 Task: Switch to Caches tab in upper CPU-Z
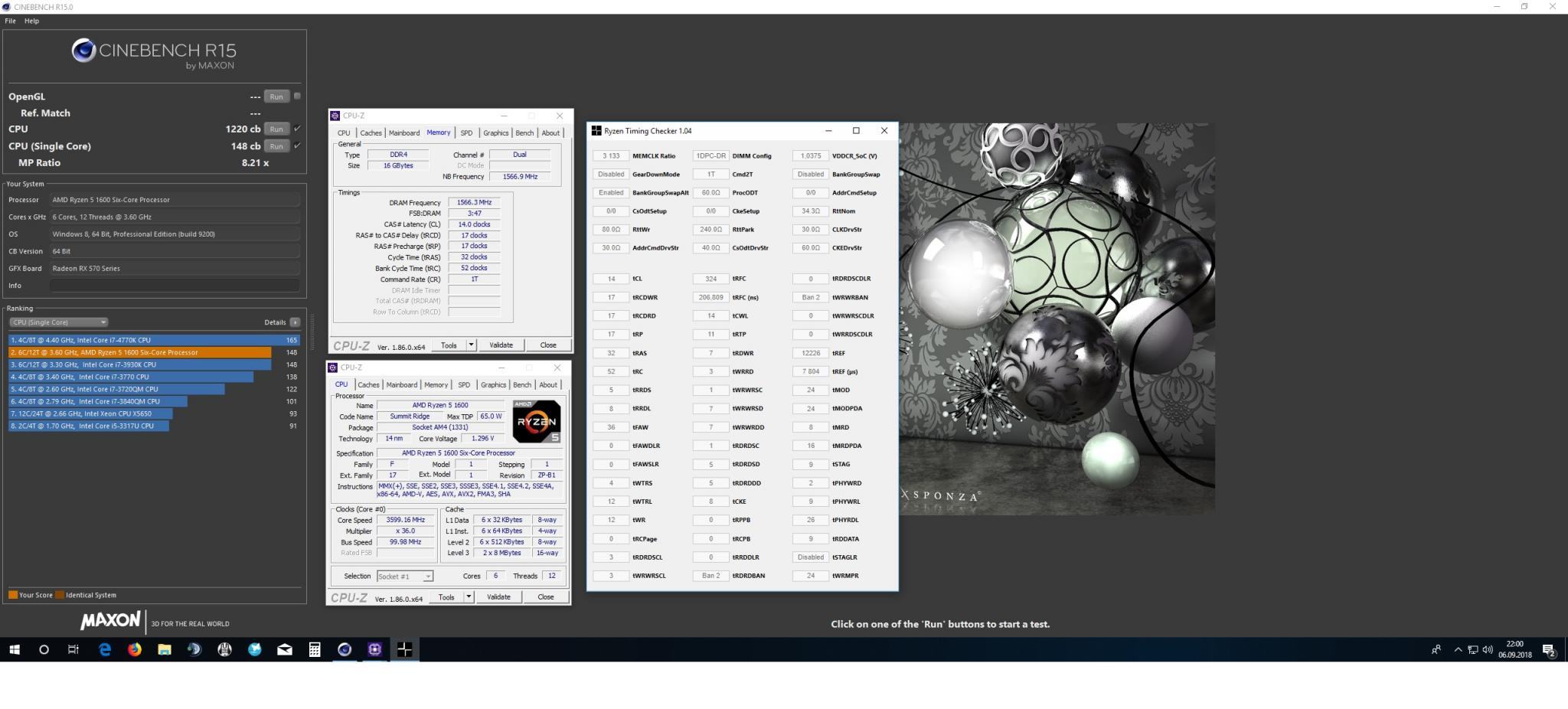click(371, 133)
